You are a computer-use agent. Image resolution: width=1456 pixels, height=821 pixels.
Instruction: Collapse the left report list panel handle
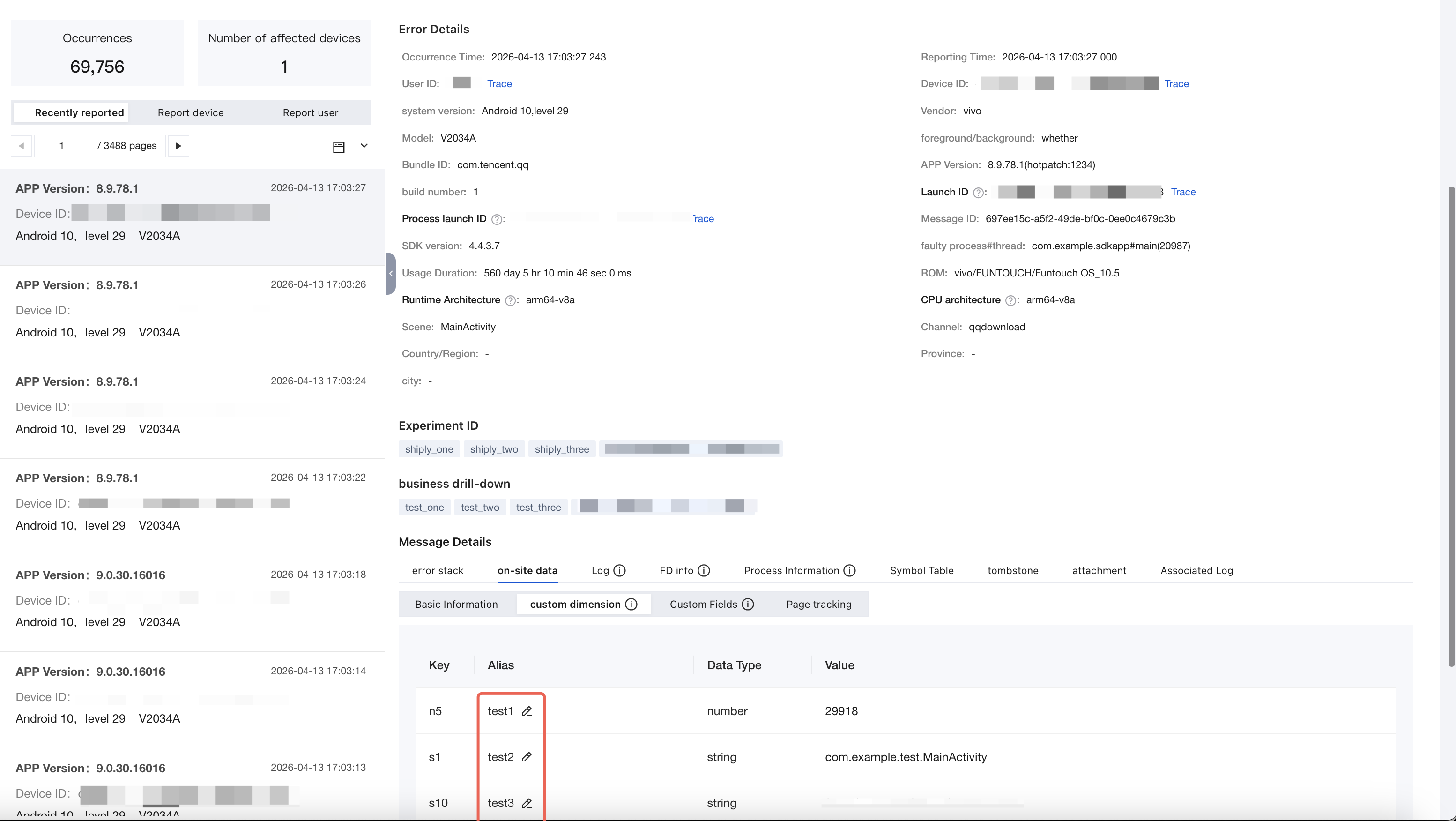coord(390,274)
